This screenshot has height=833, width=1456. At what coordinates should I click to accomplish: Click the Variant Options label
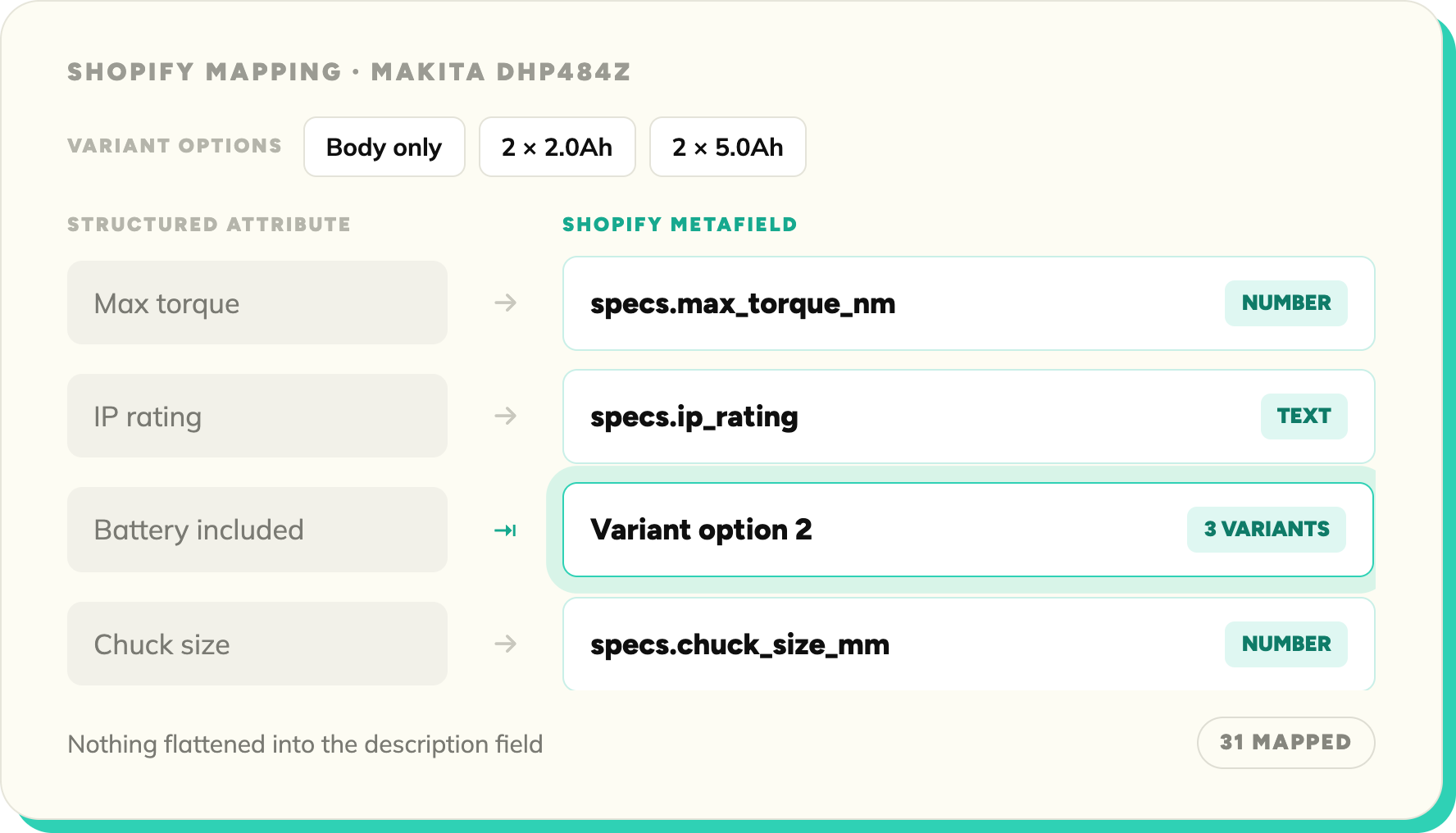point(175,146)
